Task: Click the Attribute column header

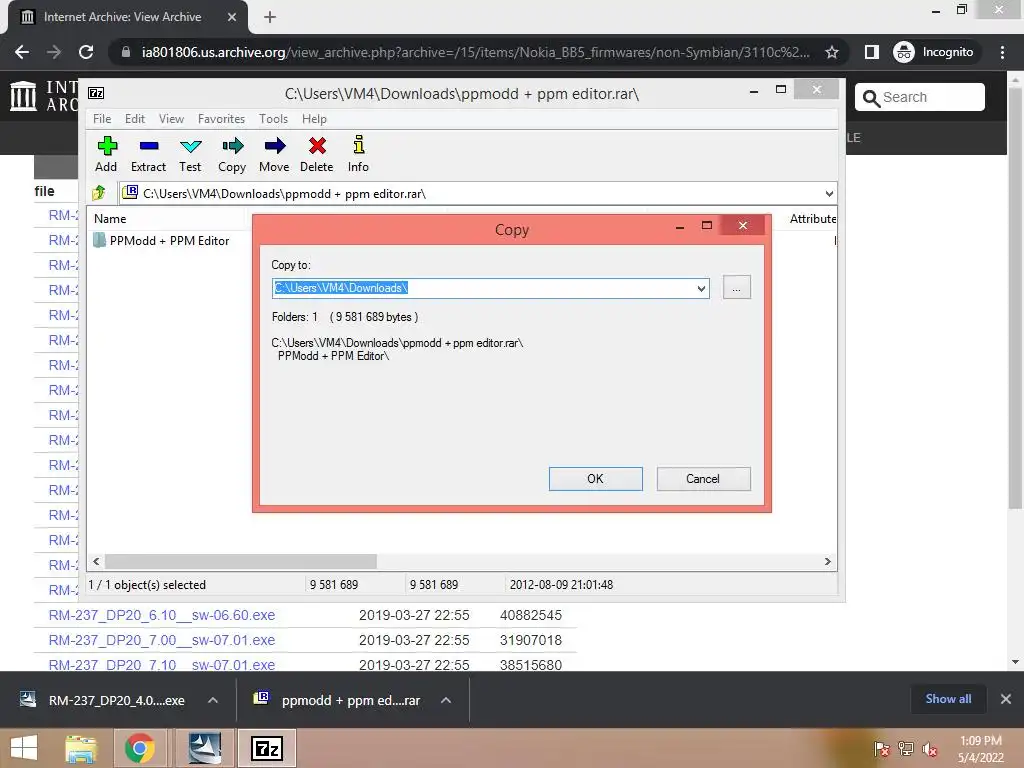Action: 812,219
